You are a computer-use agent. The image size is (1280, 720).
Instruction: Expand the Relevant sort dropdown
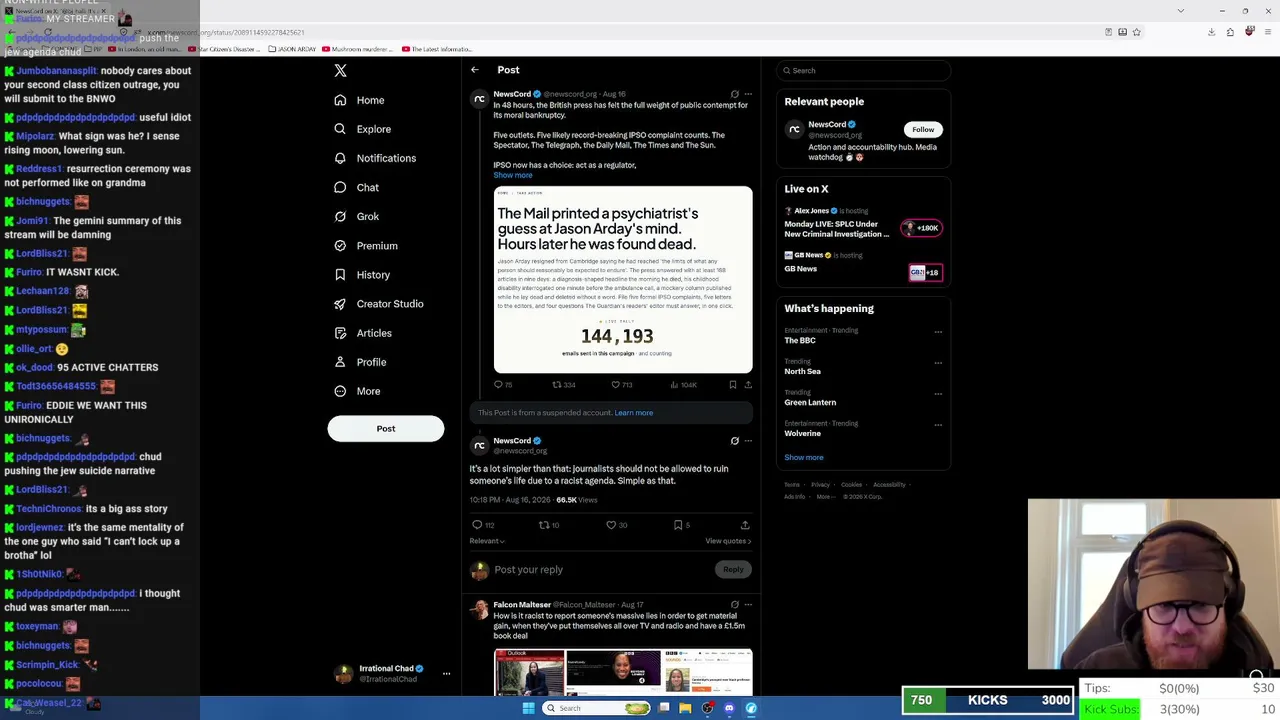point(487,541)
